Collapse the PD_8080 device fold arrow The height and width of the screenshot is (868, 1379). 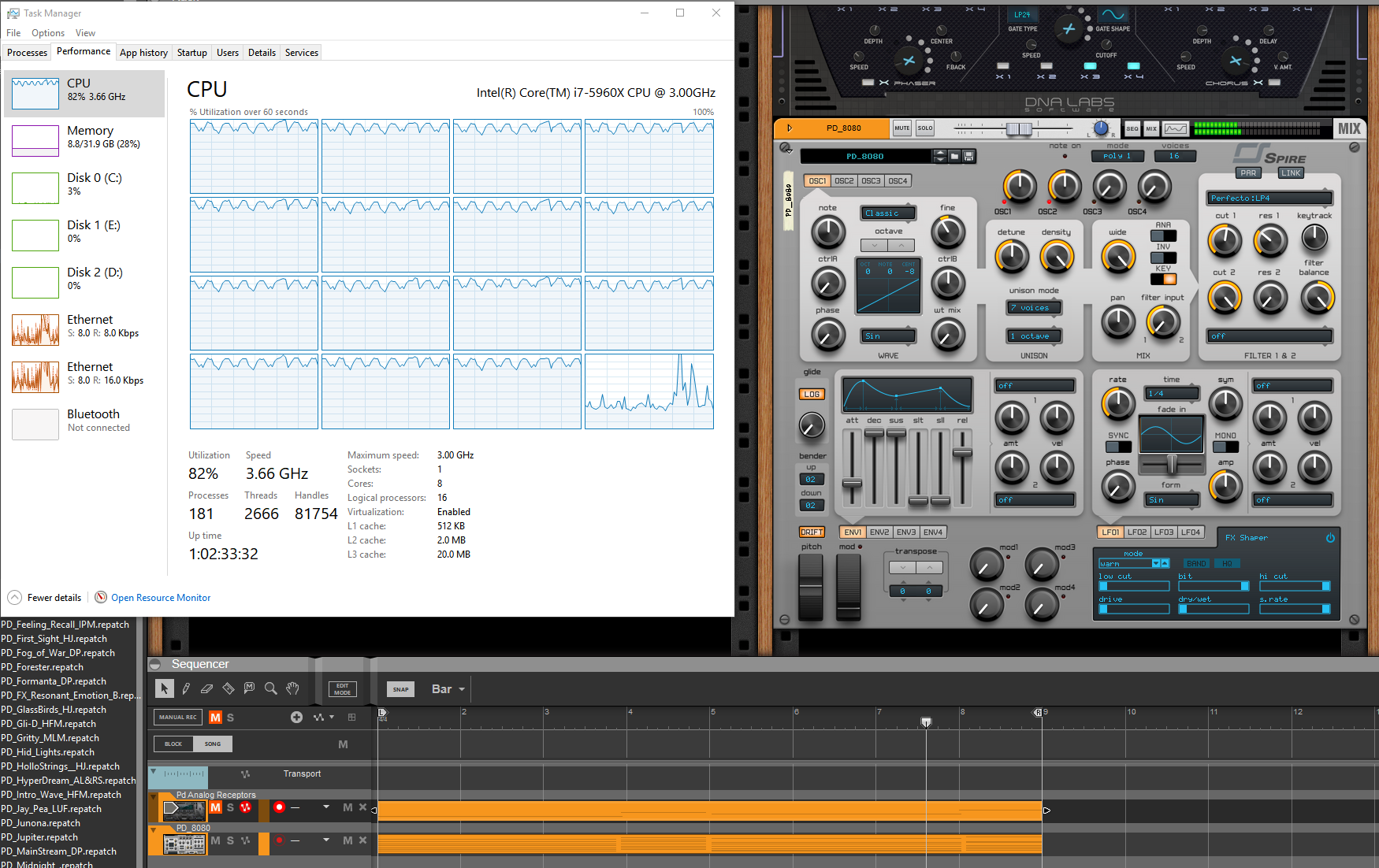point(789,128)
